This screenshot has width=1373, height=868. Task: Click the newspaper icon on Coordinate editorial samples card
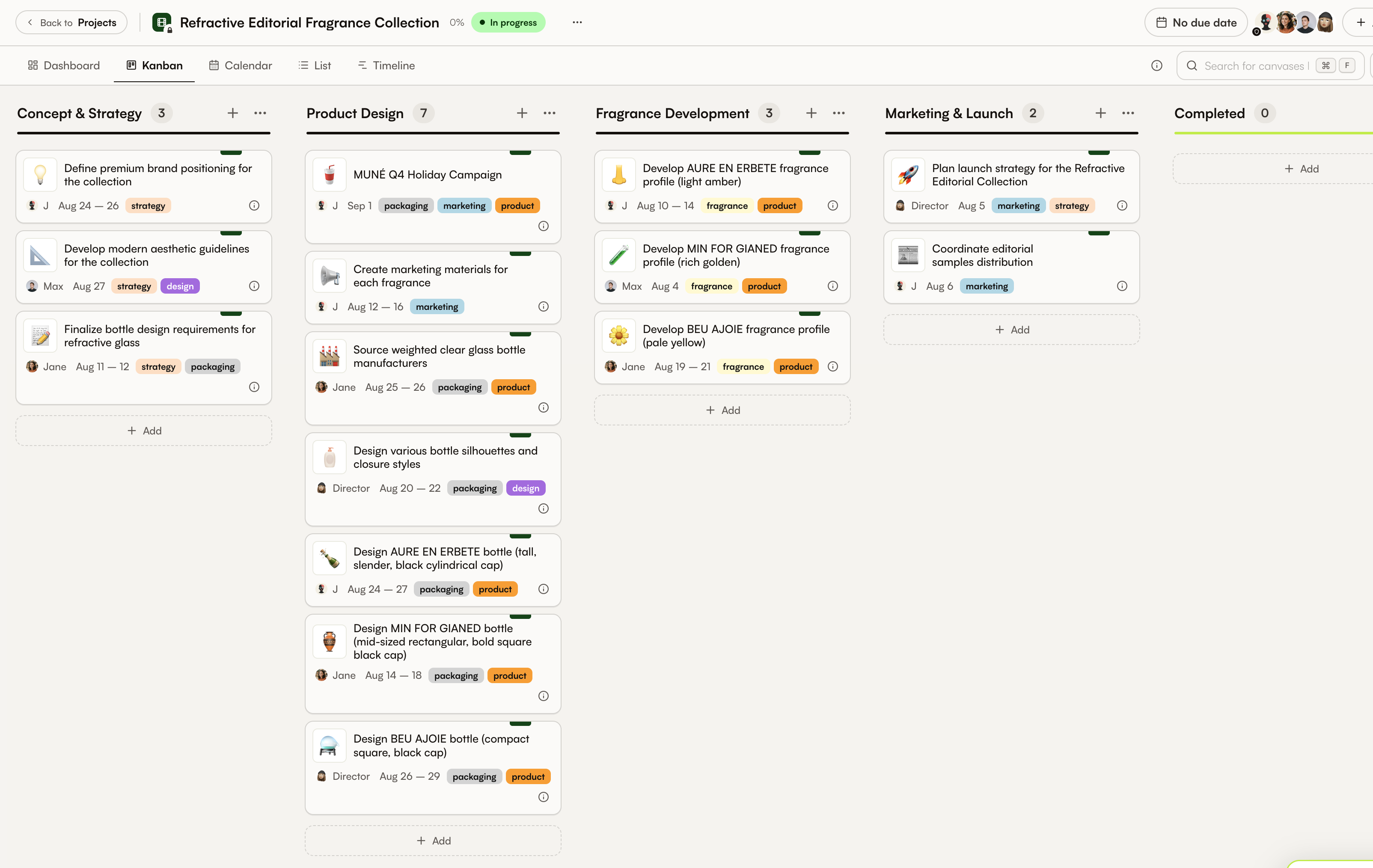pyautogui.click(x=908, y=255)
